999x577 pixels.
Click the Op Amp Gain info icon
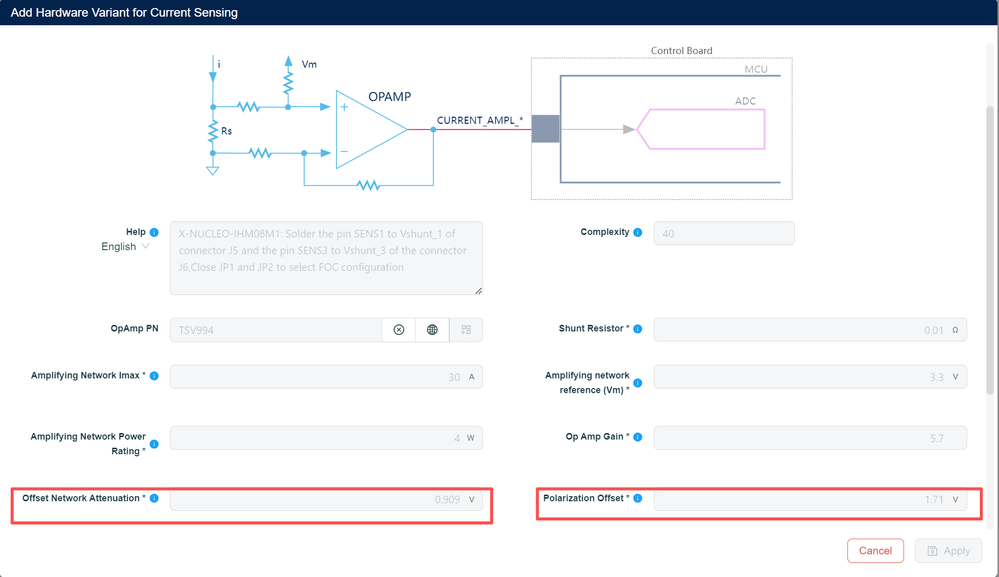click(x=638, y=437)
